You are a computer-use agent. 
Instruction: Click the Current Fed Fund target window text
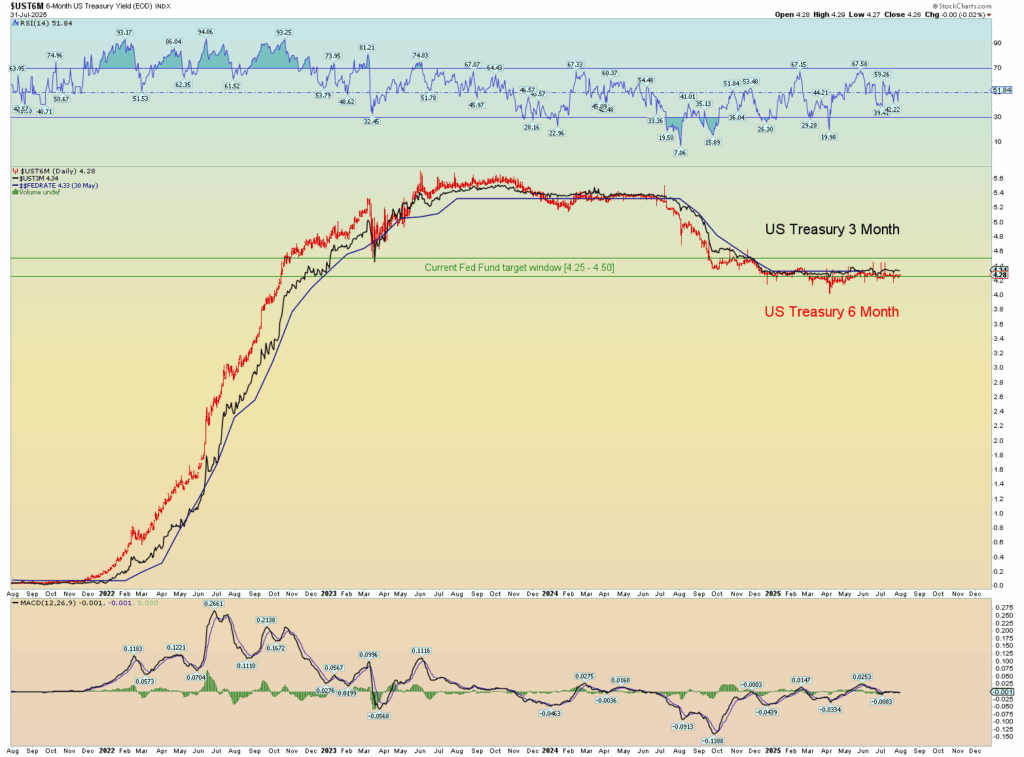pyautogui.click(x=519, y=268)
